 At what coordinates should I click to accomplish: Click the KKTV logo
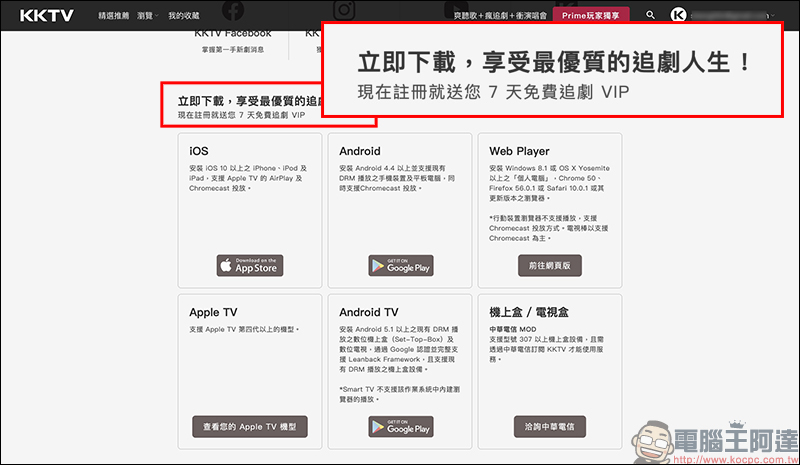(46, 15)
